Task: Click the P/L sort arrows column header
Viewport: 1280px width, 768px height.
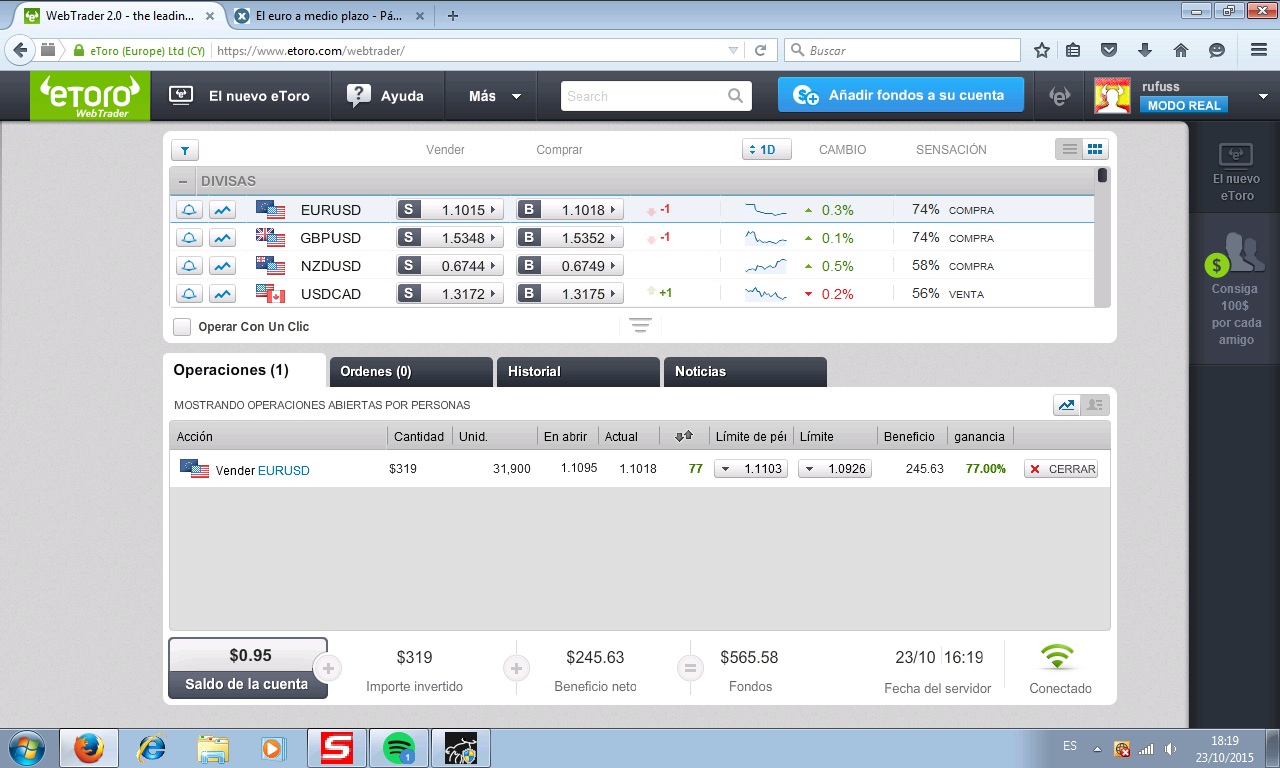Action: pos(684,436)
